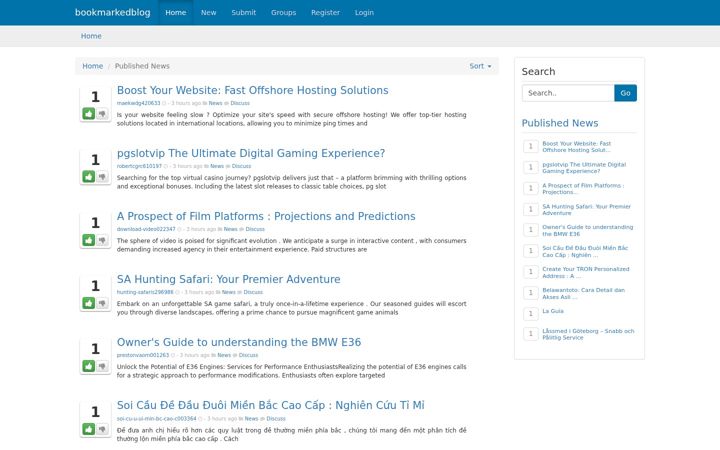This screenshot has height=450, width=720.
Task: Open the Sort dropdown
Action: coord(480,66)
